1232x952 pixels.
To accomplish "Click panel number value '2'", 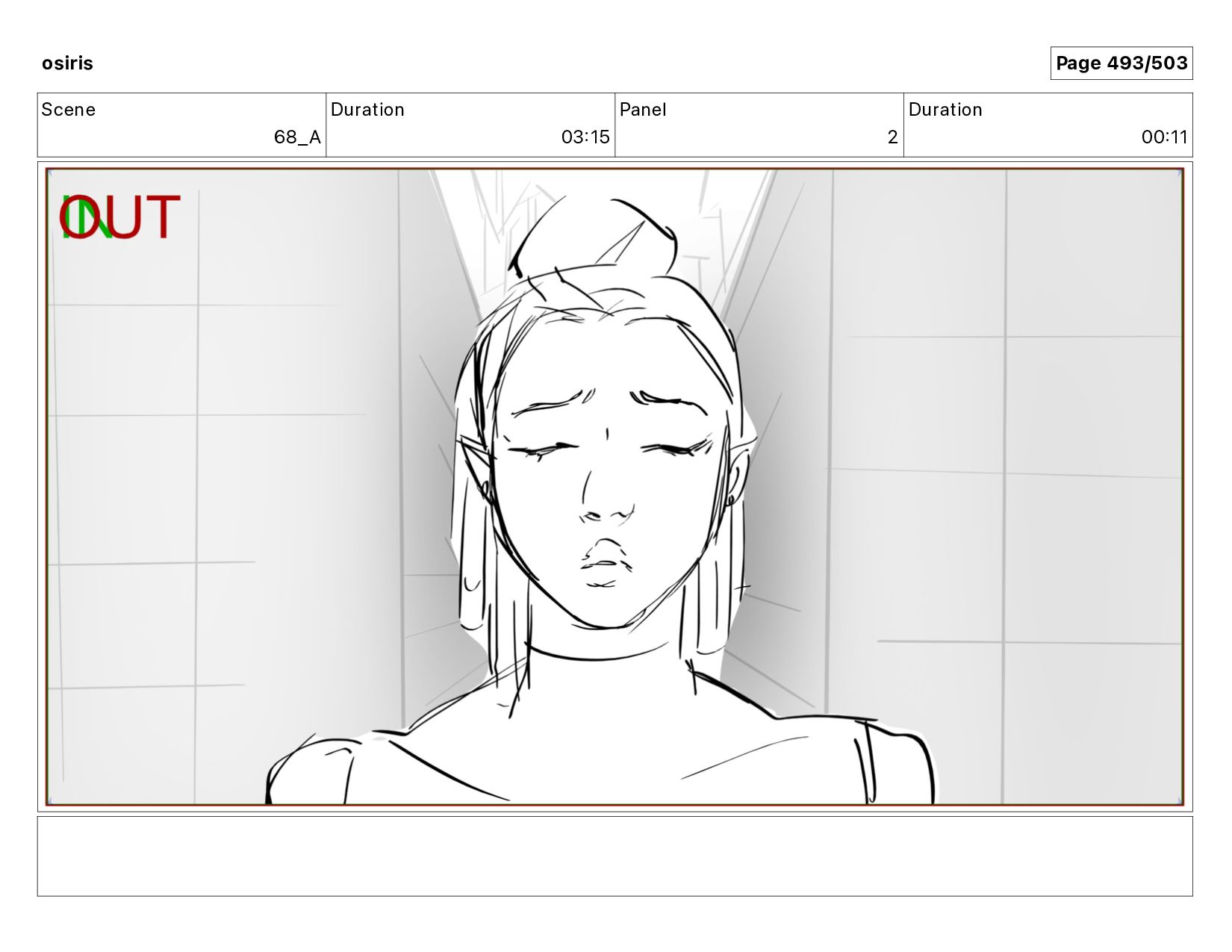I will pyautogui.click(x=892, y=137).
